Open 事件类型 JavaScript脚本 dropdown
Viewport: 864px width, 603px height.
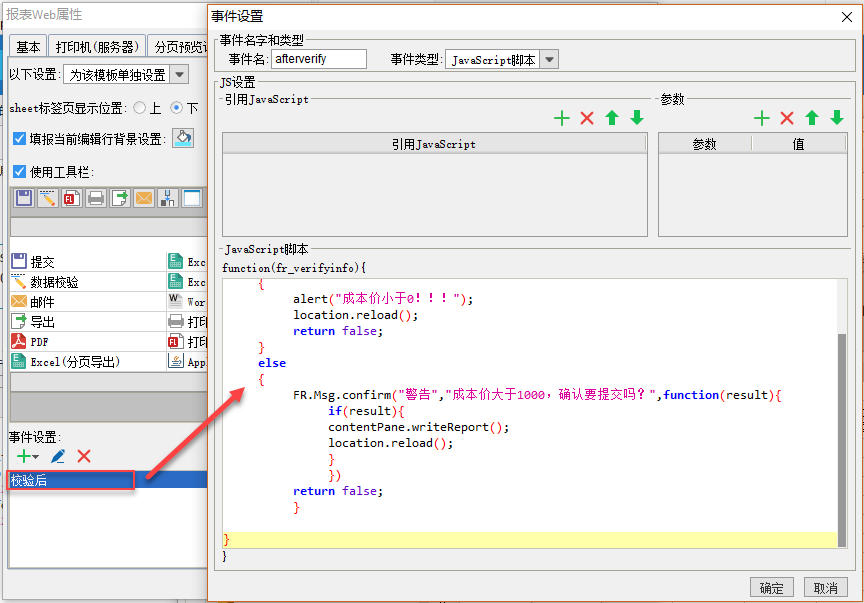pos(549,60)
